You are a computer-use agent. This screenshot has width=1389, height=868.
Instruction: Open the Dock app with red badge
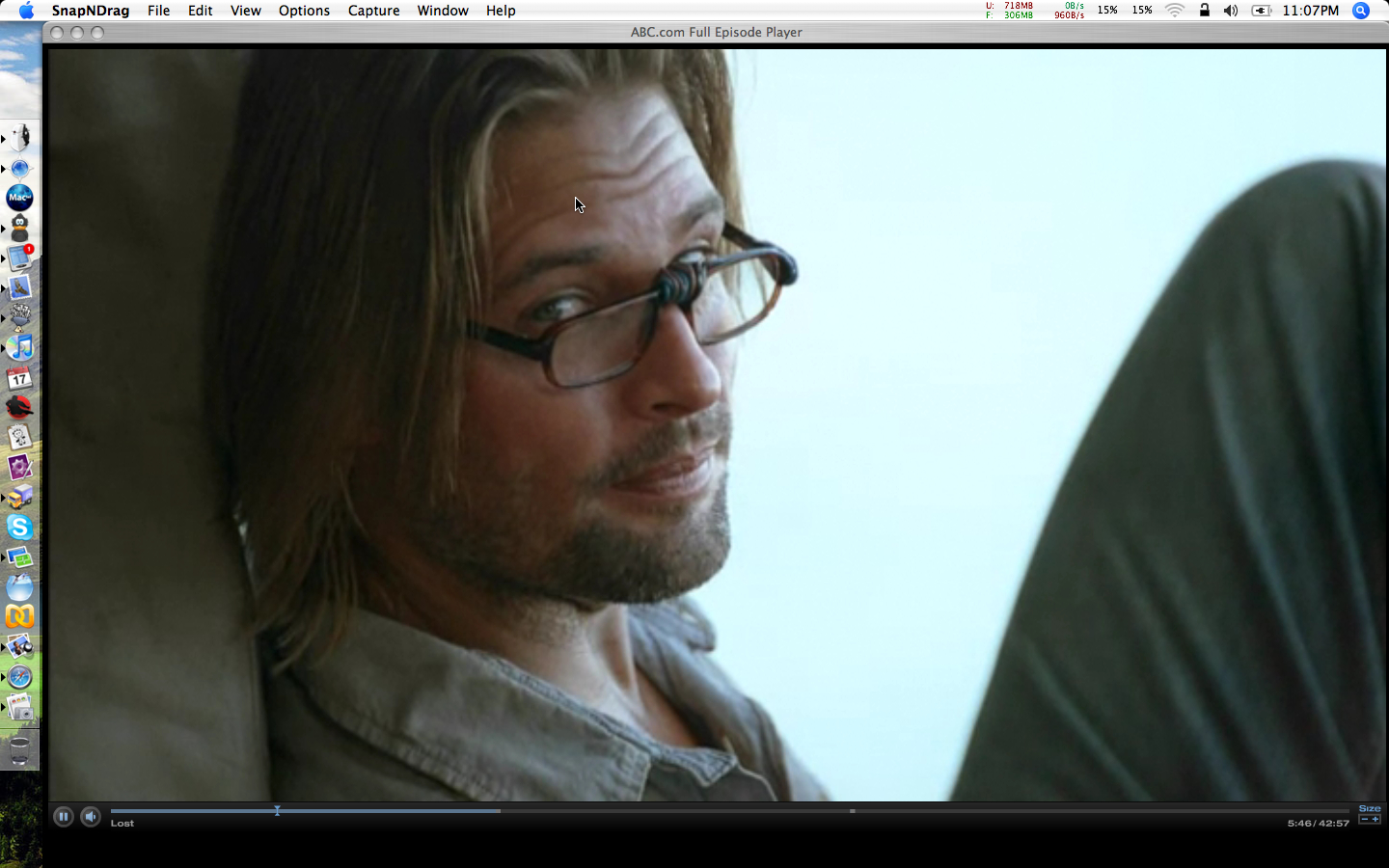point(19,258)
